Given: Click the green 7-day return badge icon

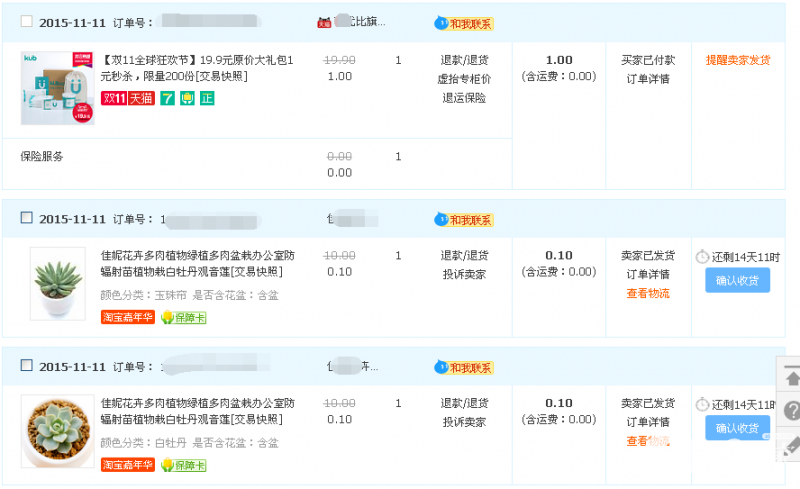Looking at the screenshot, I should [166, 98].
